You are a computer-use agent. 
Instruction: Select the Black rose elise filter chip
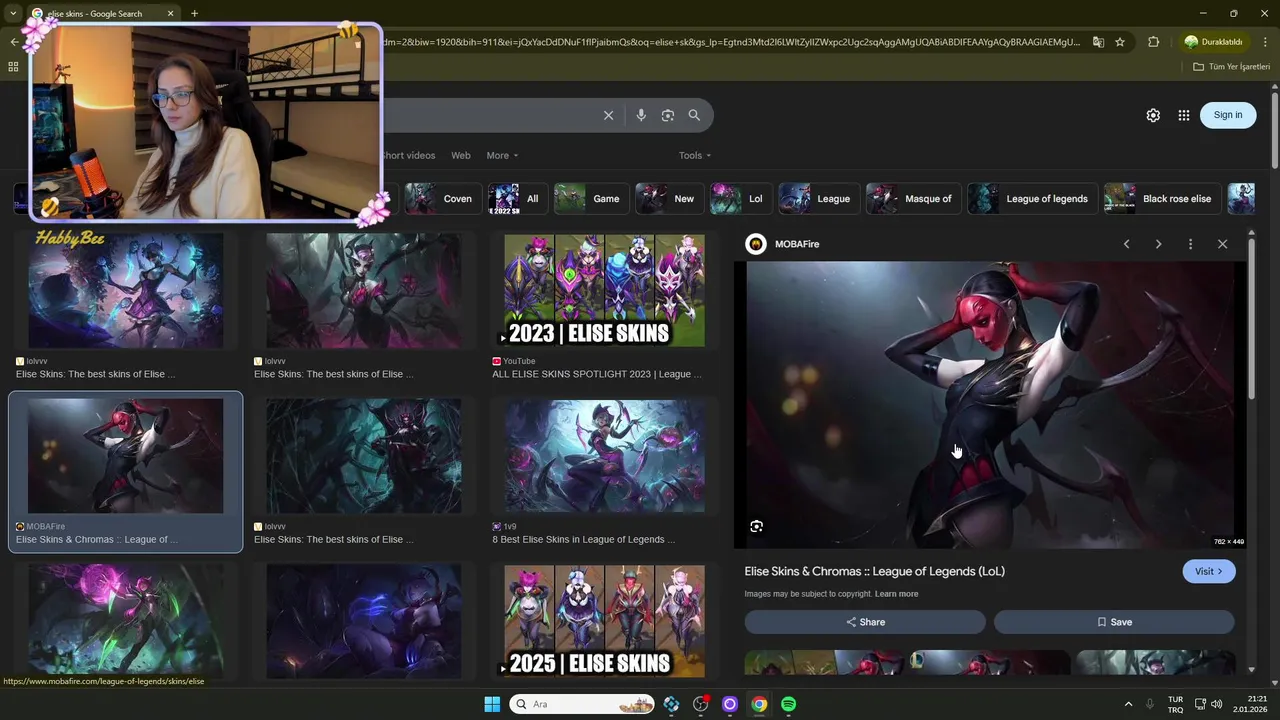tap(1161, 199)
